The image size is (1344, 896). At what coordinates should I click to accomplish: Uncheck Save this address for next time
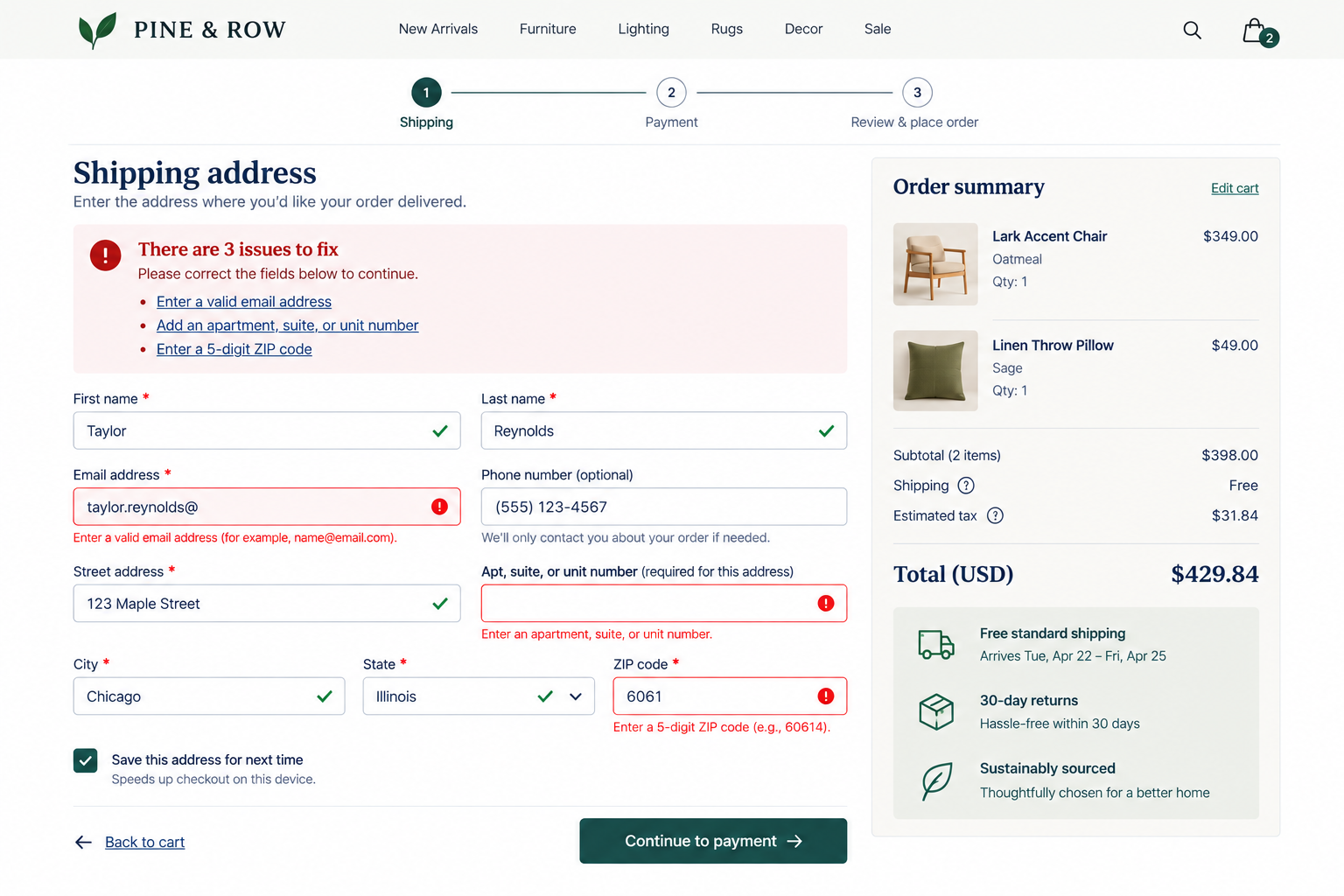(86, 760)
